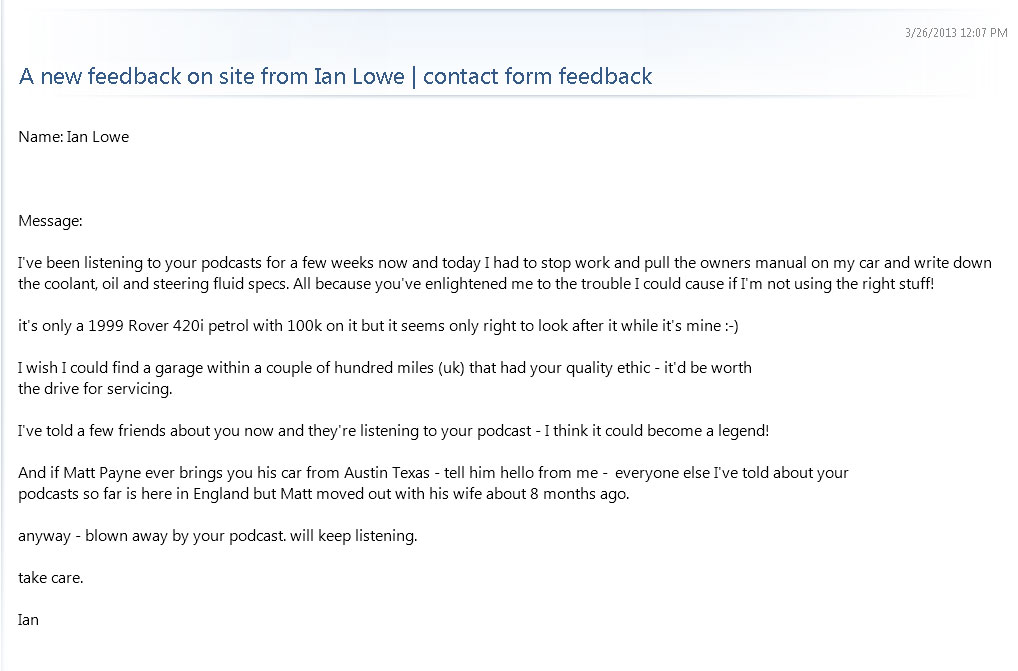Click "contact form feedback" in the subject
Viewport: 1018px width, 671px height.
point(538,77)
